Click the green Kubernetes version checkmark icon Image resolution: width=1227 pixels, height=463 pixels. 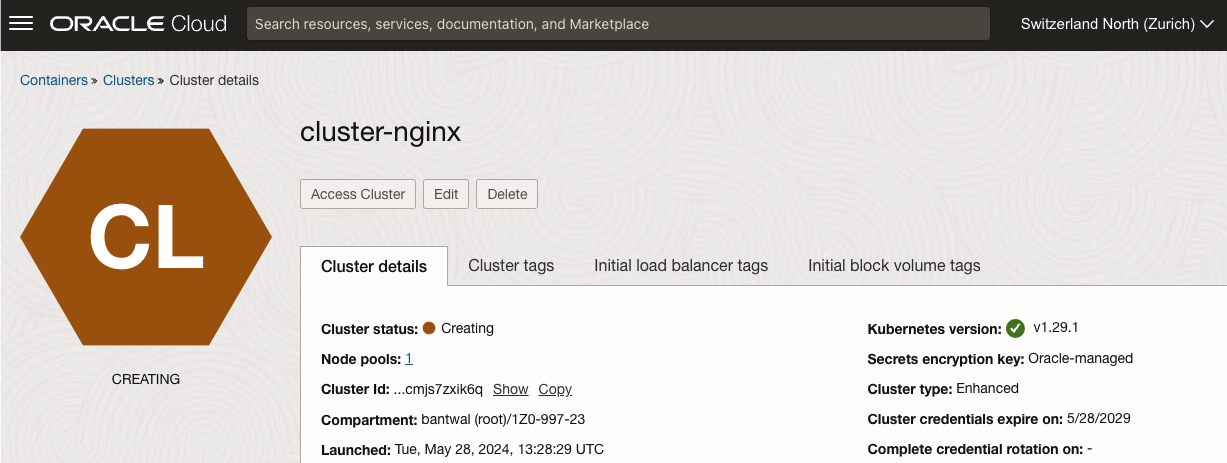[x=1015, y=328]
